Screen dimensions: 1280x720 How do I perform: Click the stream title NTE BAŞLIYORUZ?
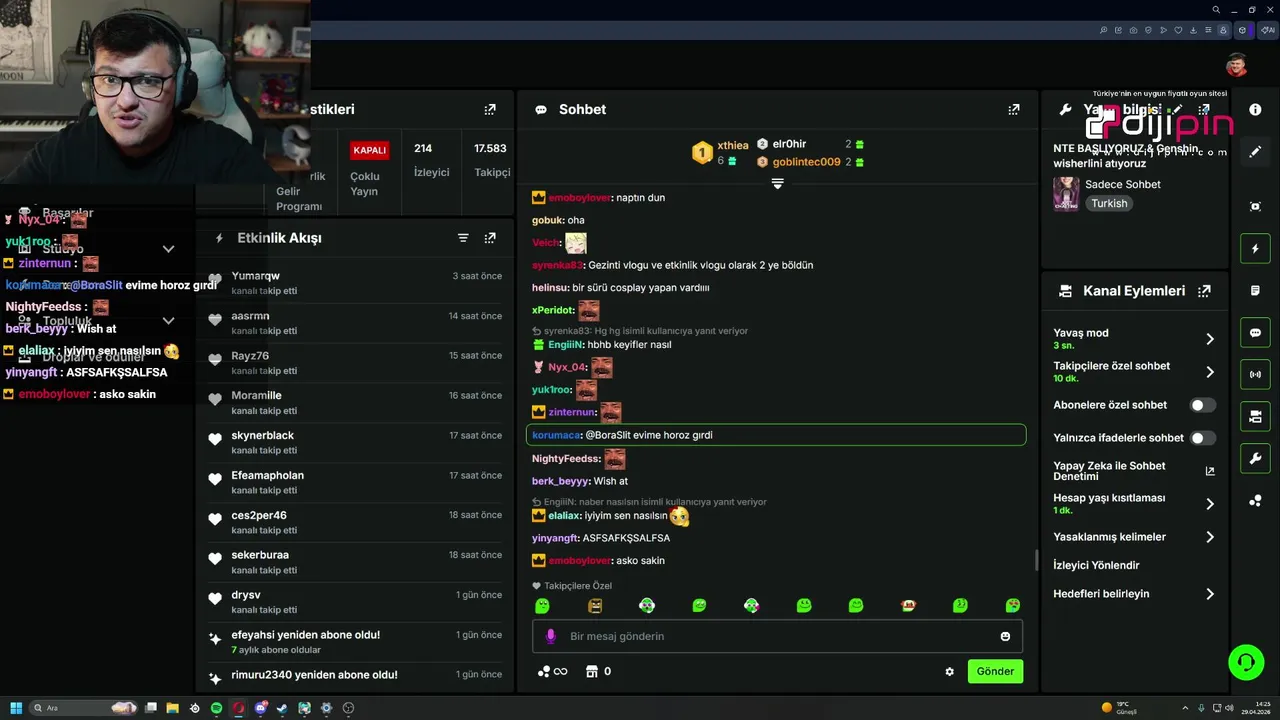click(x=1126, y=155)
